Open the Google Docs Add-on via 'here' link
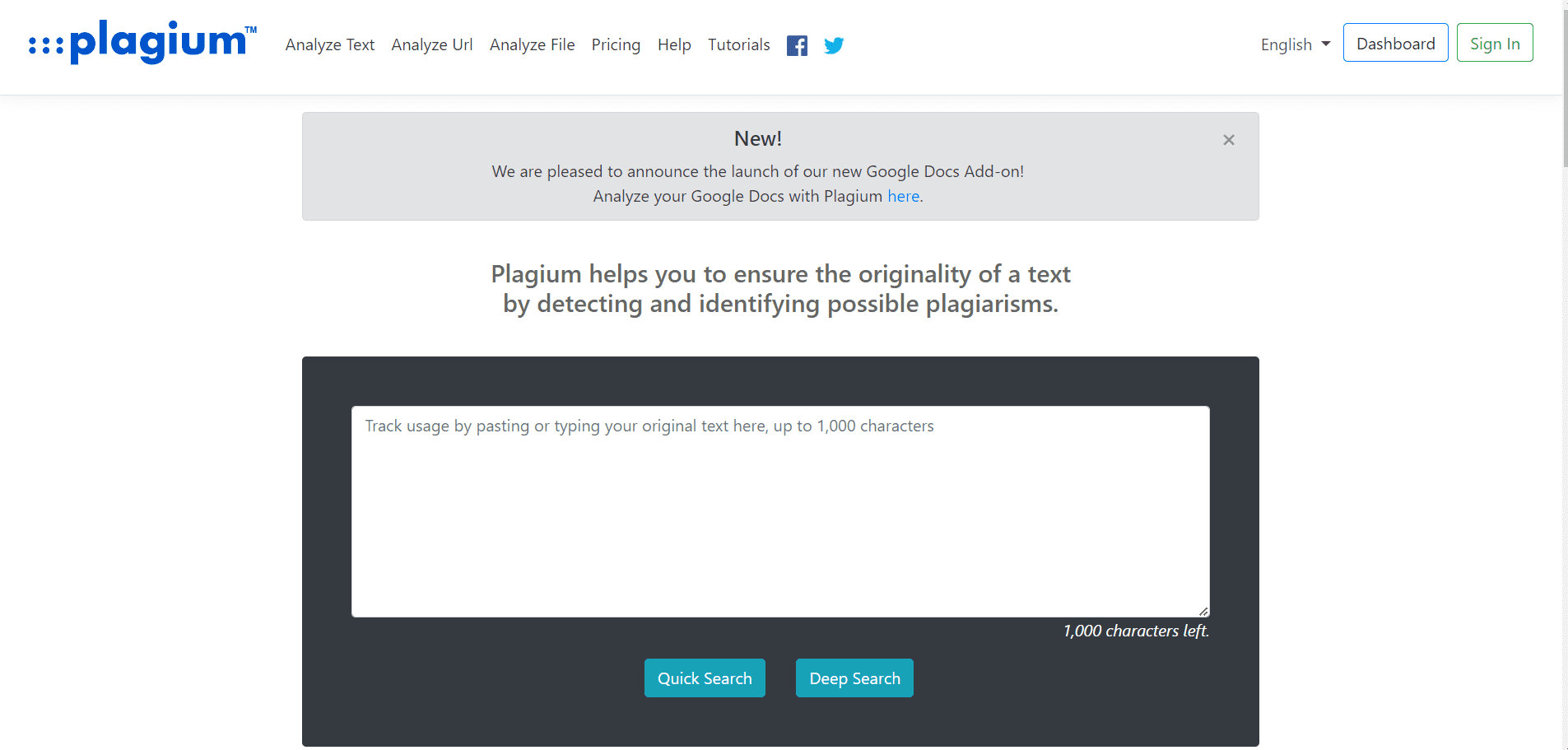 coord(902,196)
